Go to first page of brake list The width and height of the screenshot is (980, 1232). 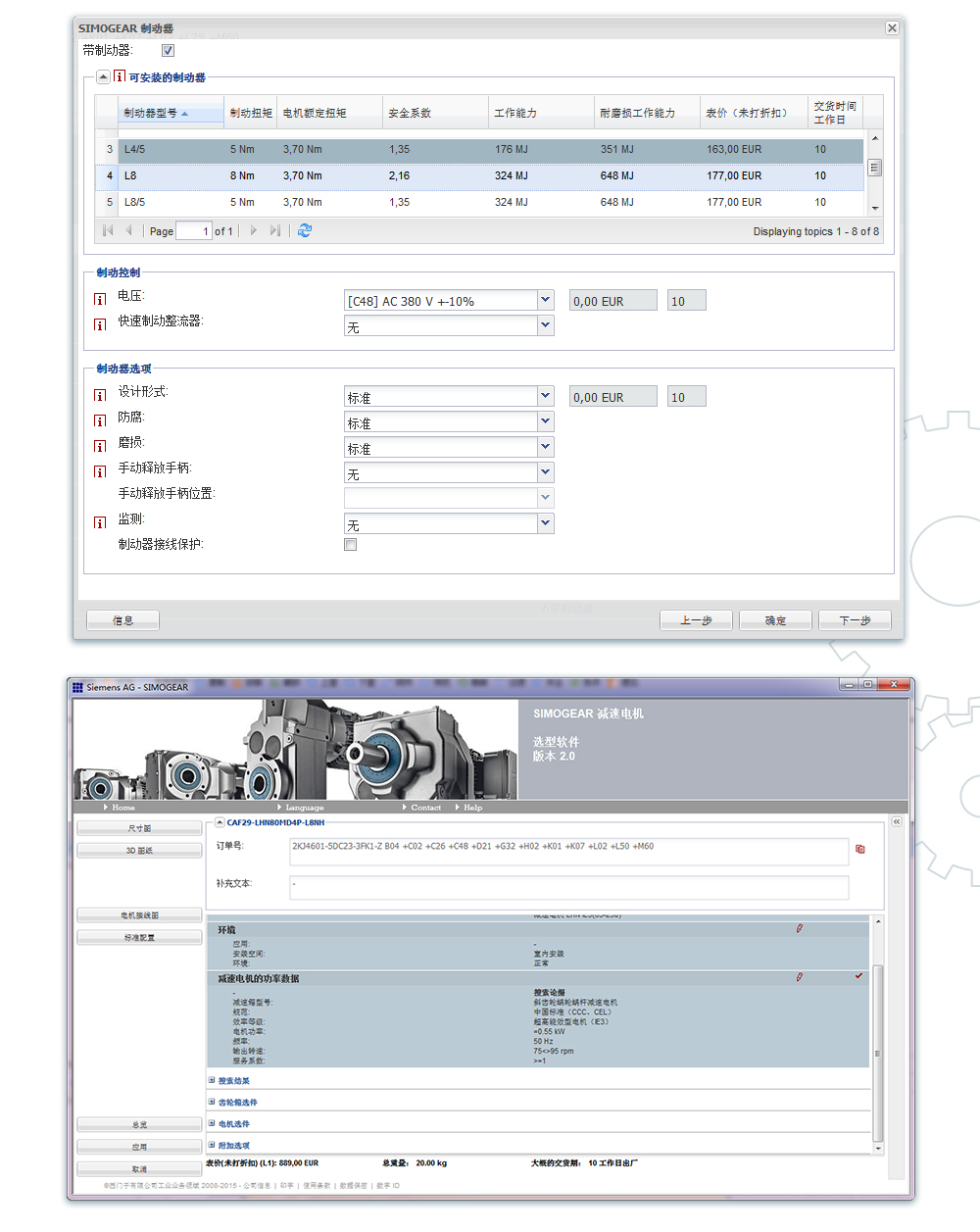point(108,230)
